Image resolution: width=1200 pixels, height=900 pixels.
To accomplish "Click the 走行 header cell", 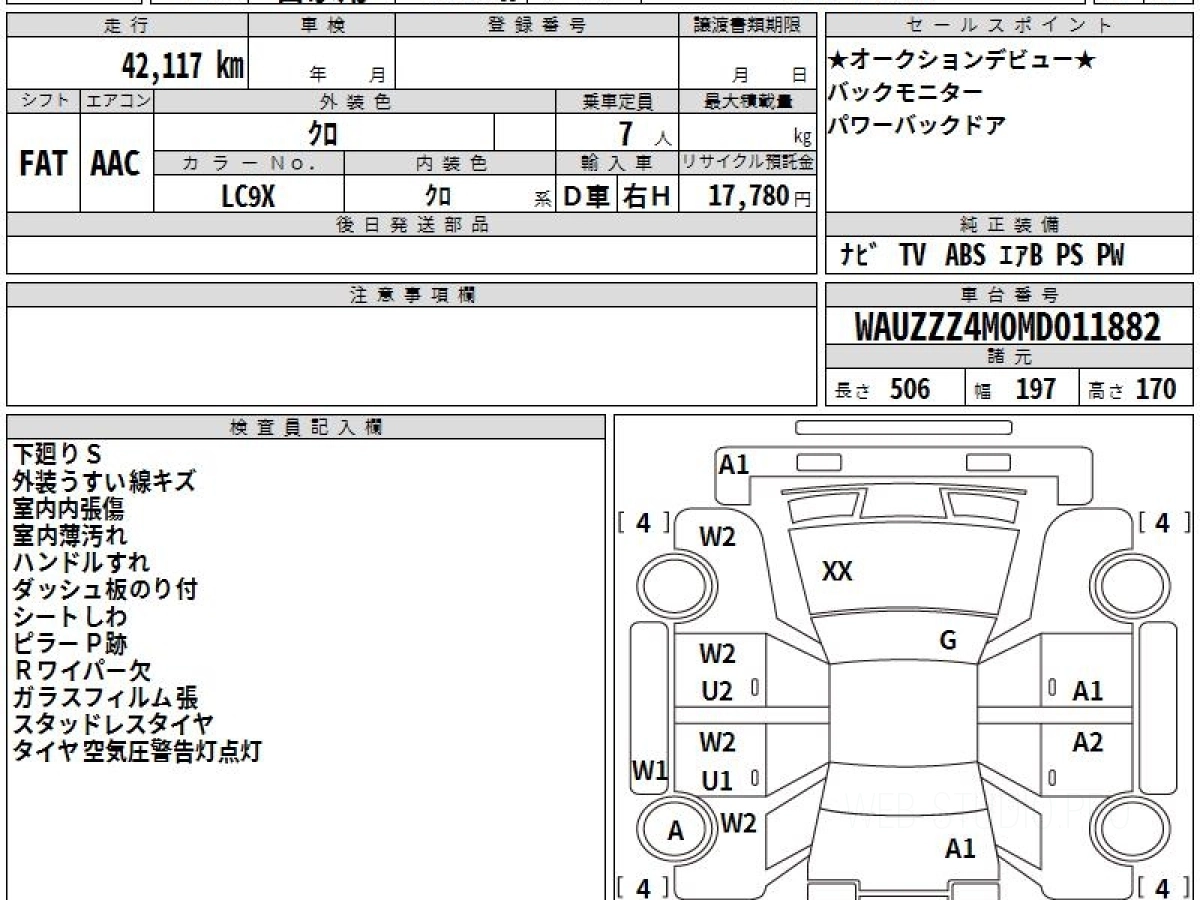I will [x=127, y=26].
